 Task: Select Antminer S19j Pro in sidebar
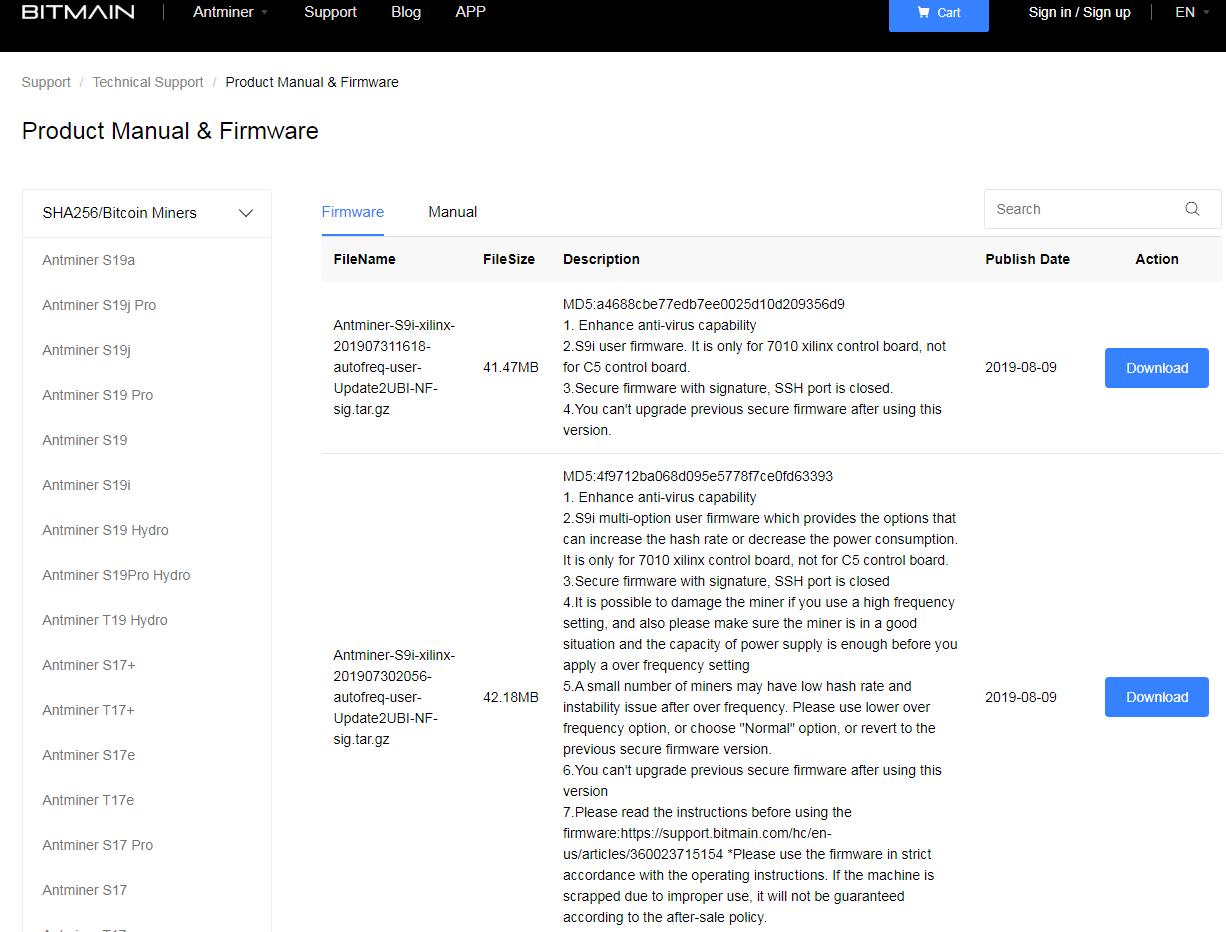[99, 305]
